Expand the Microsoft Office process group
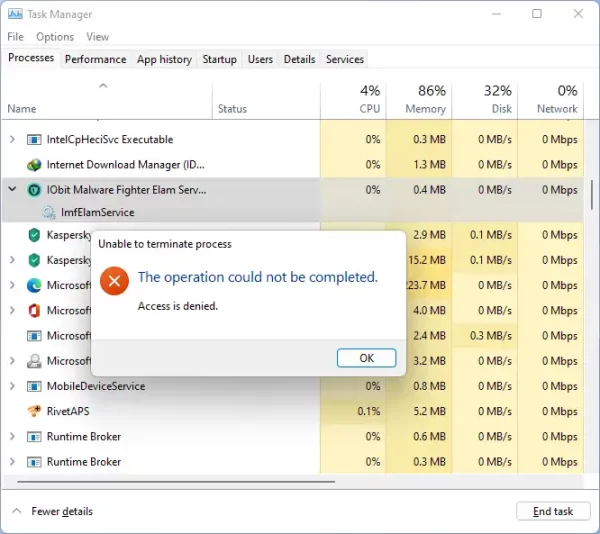The height and width of the screenshot is (534, 600). pos(12,310)
